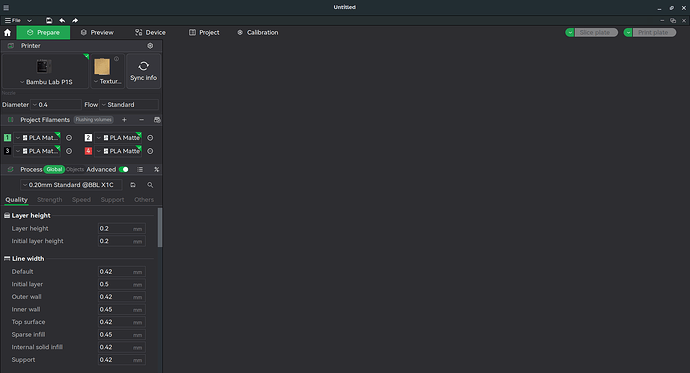Open printer settings gear icon
Viewport: 690px width, 373px height.
click(150, 46)
